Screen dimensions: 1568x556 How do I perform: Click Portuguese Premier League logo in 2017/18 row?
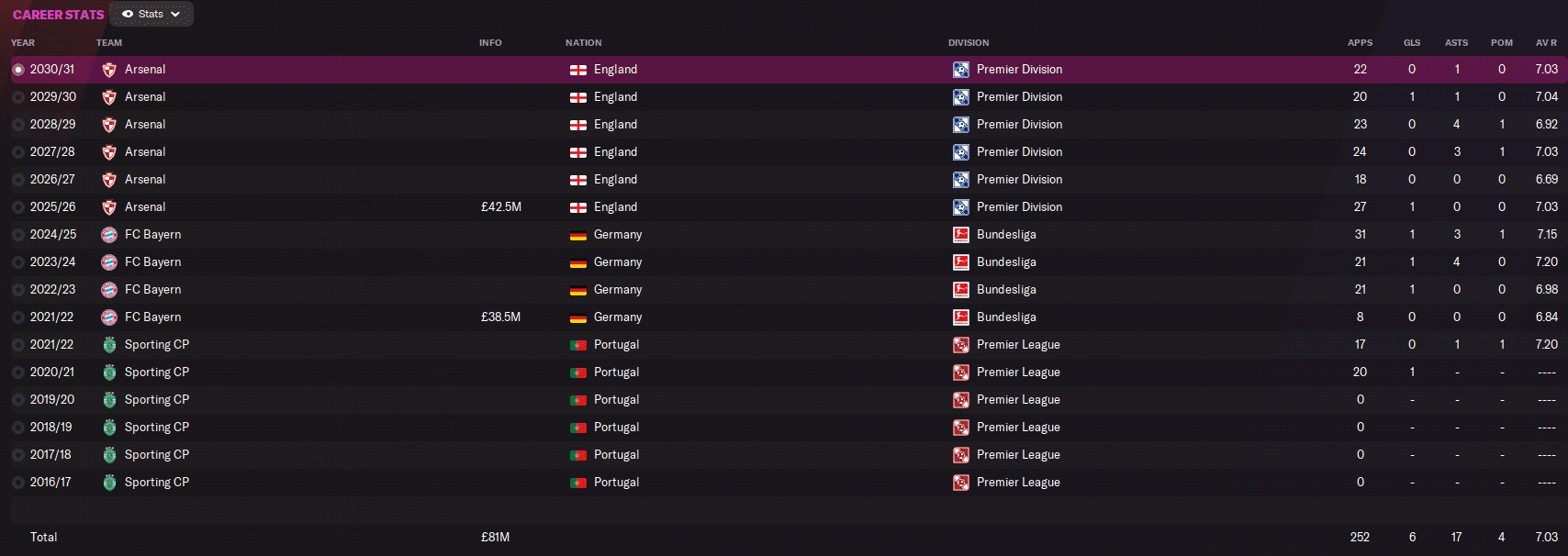click(961, 455)
